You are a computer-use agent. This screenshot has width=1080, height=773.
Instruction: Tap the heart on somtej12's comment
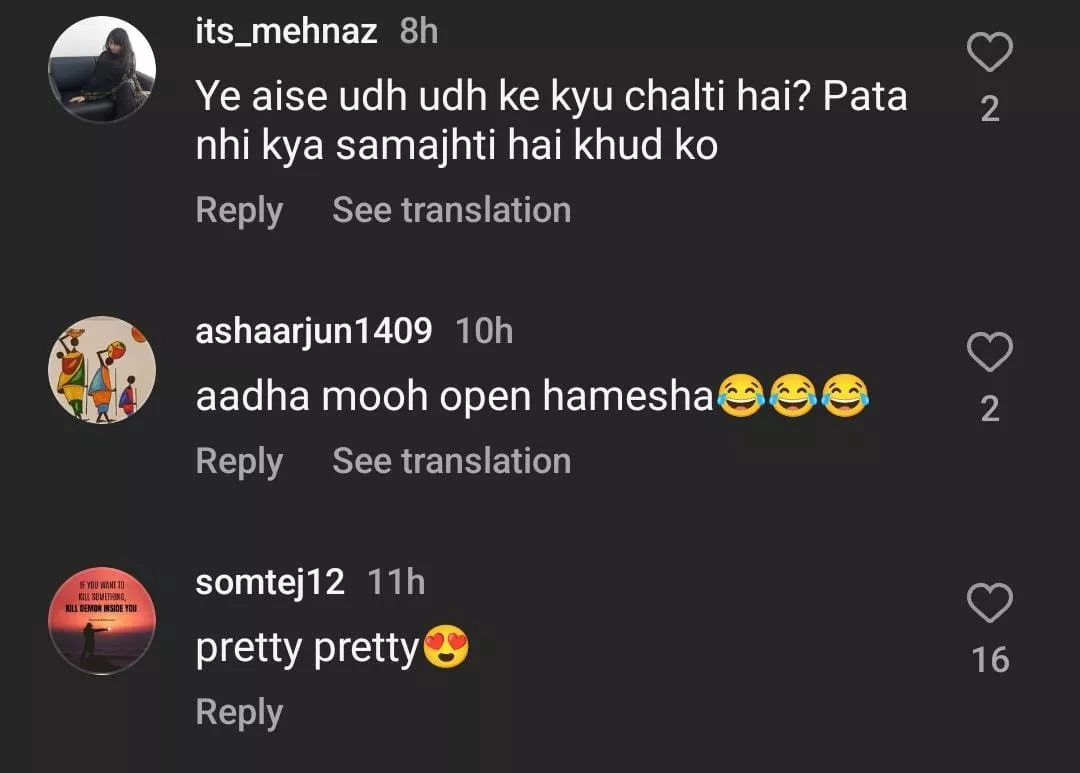pos(990,603)
